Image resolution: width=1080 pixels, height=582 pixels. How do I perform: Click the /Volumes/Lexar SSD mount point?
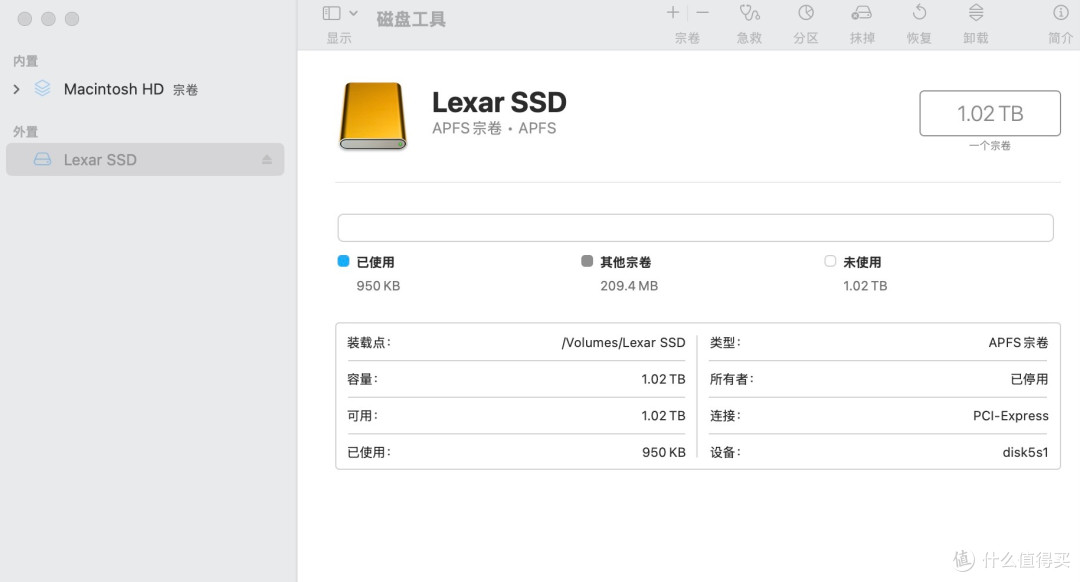[623, 342]
